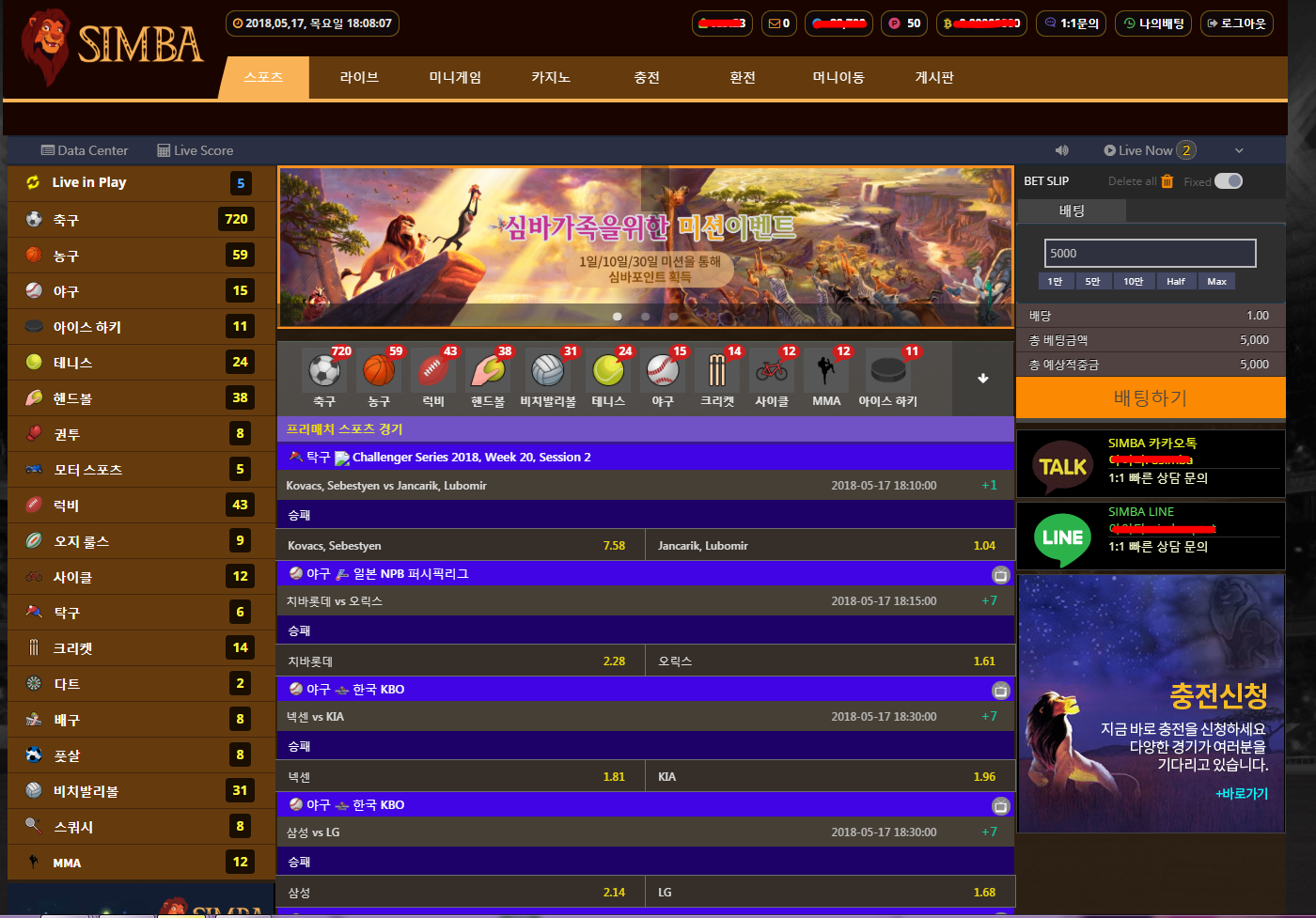
Task: Click the 바로가기 link on recharge banner
Action: 1242,793
